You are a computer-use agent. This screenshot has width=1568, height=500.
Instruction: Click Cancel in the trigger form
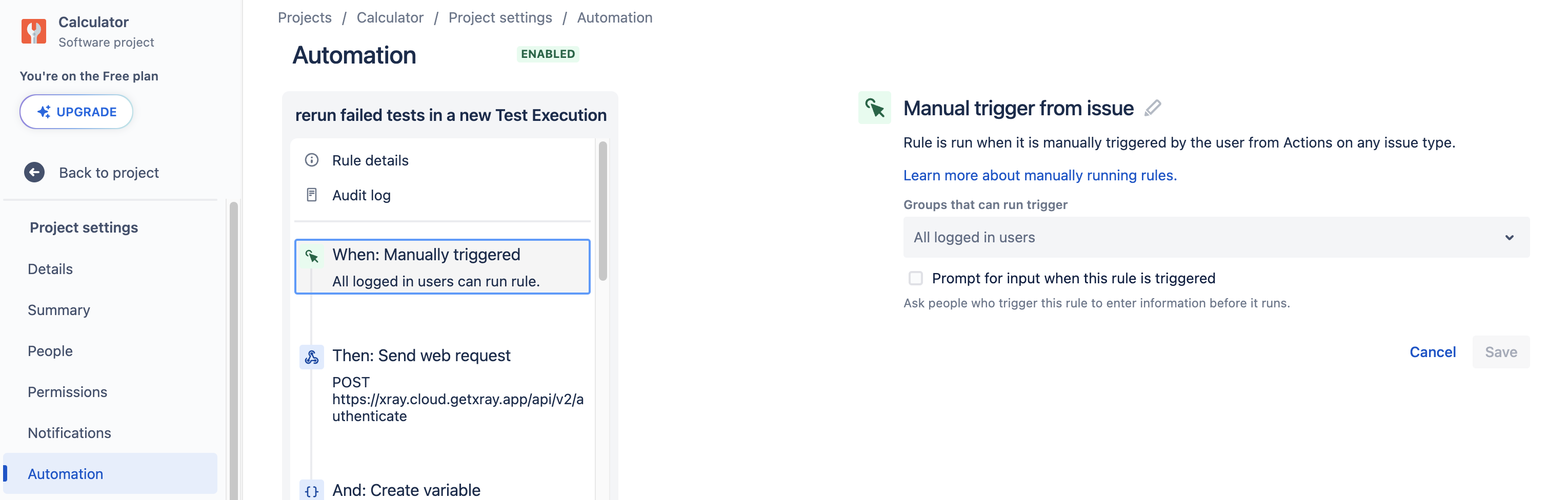coord(1432,351)
